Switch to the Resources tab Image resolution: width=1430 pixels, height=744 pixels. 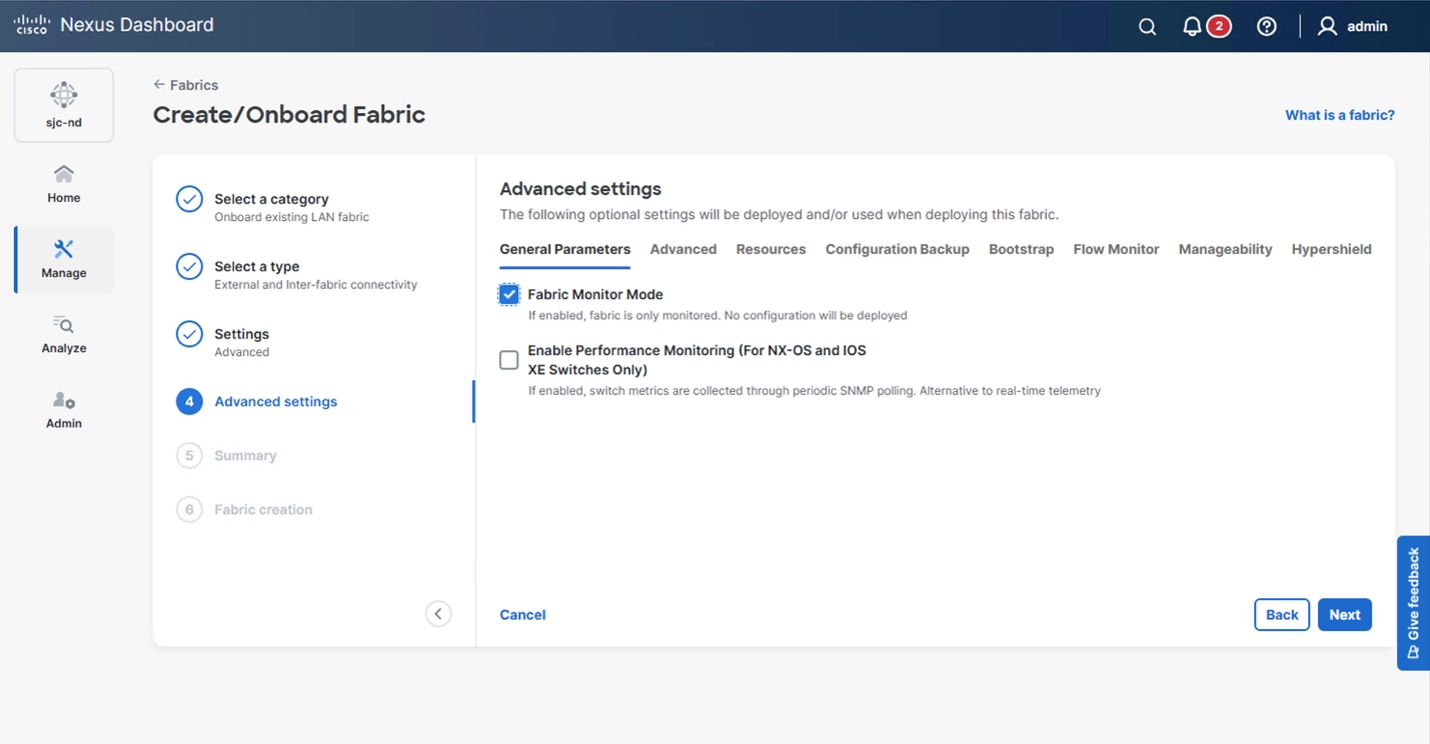tap(771, 249)
